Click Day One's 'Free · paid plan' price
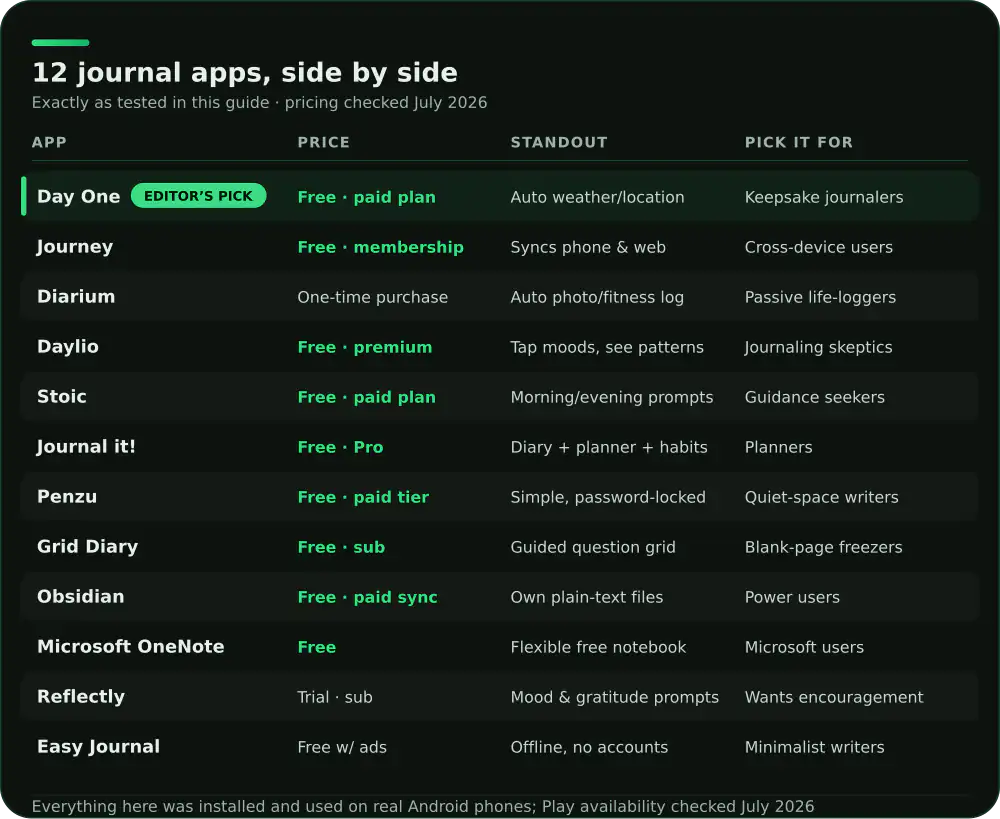Image resolution: width=1000 pixels, height=819 pixels. click(367, 197)
